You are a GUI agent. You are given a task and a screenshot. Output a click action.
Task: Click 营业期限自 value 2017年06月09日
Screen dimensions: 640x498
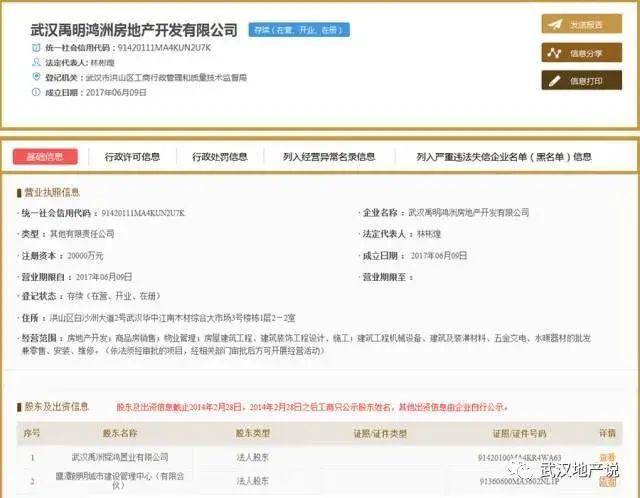pyautogui.click(x=104, y=277)
